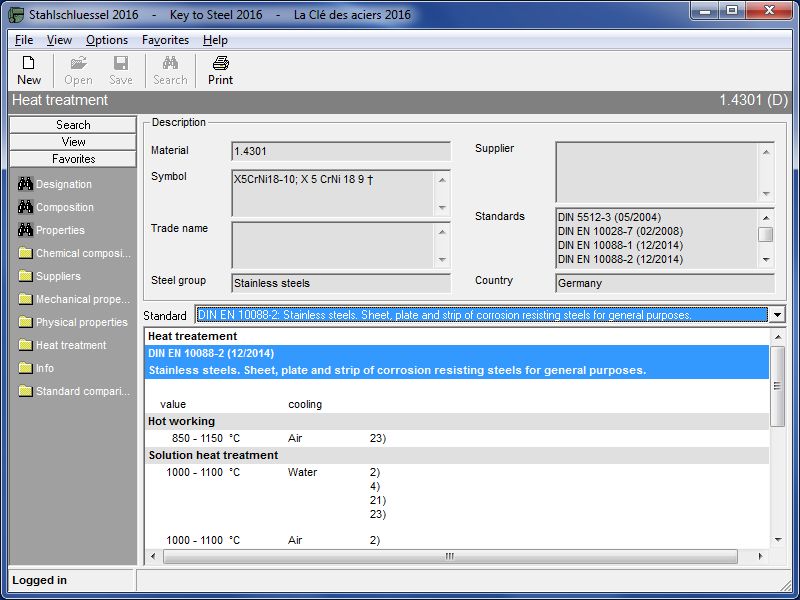Switch to the View panel button

(x=73, y=142)
